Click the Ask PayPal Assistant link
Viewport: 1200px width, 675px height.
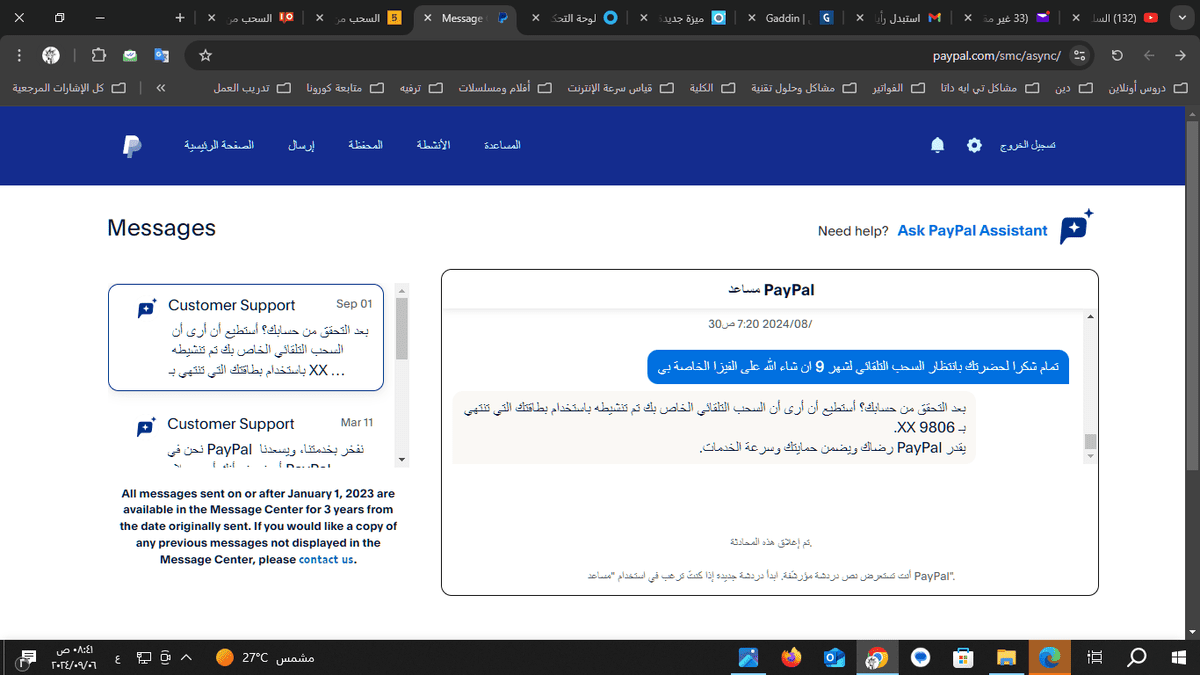coord(971,230)
